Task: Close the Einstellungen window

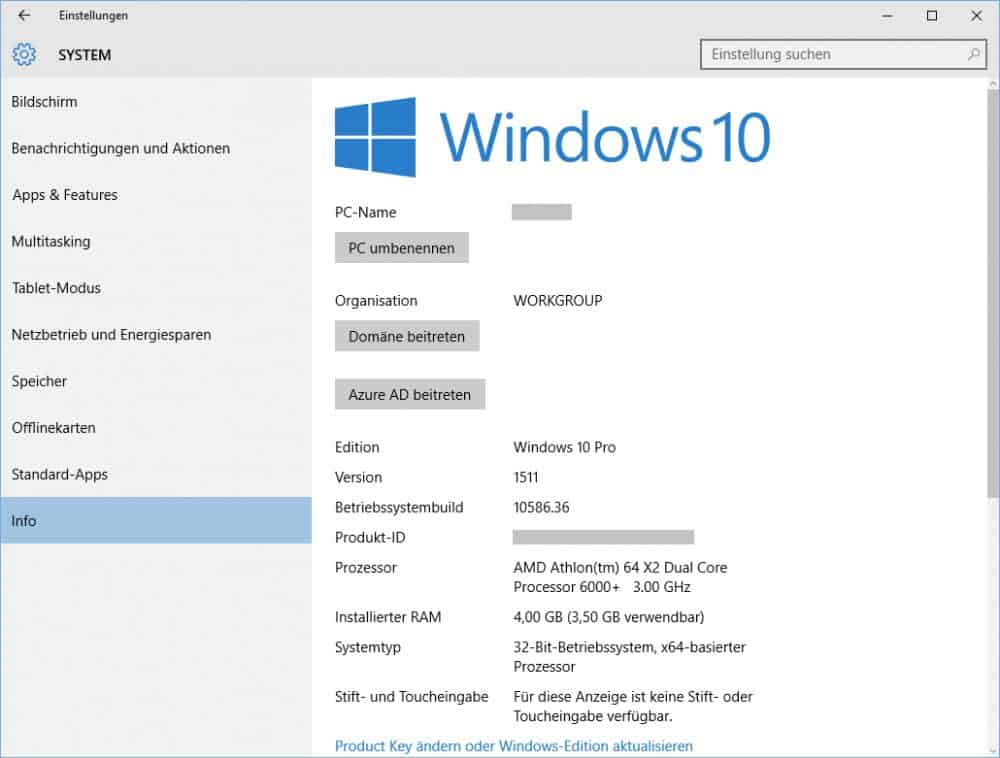Action: pyautogui.click(x=976, y=16)
